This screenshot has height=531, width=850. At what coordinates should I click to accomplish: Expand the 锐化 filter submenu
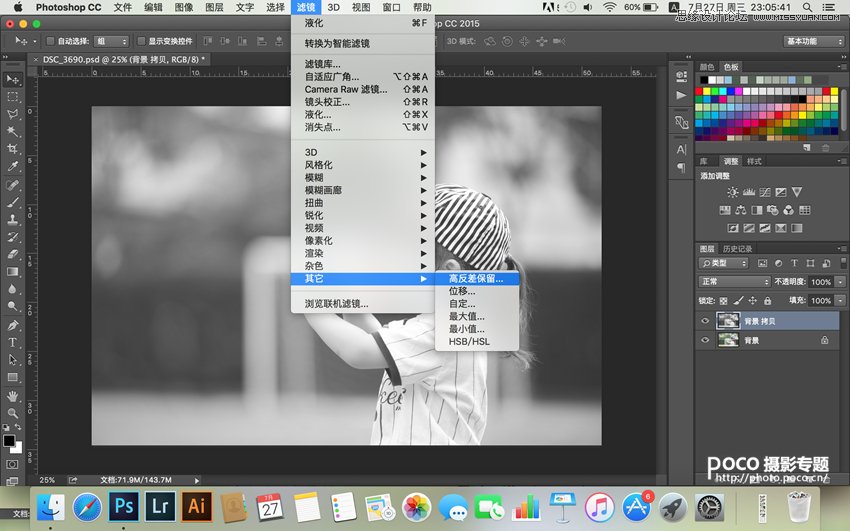coord(363,216)
